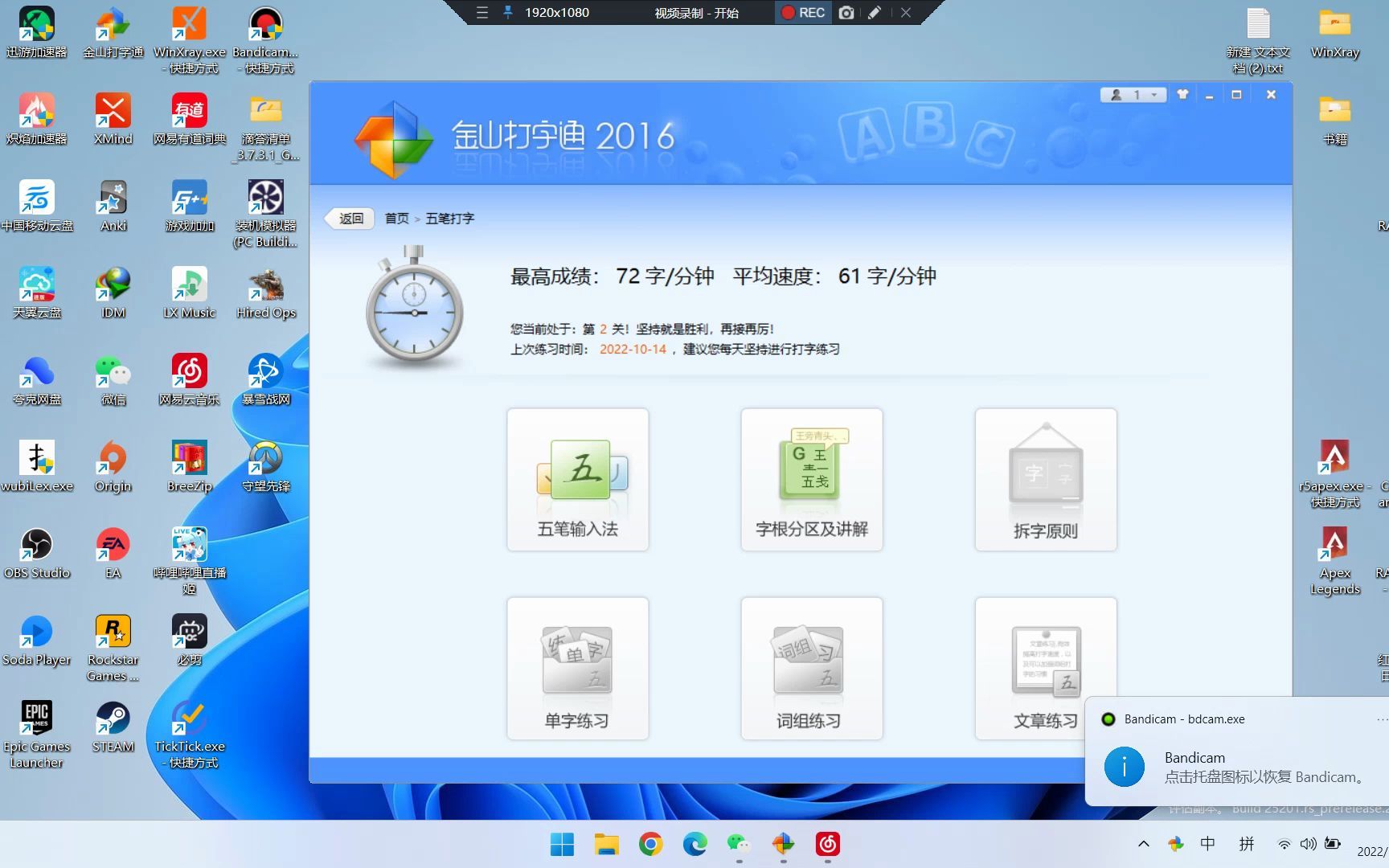Open the user account dropdown arrow

click(x=1153, y=94)
